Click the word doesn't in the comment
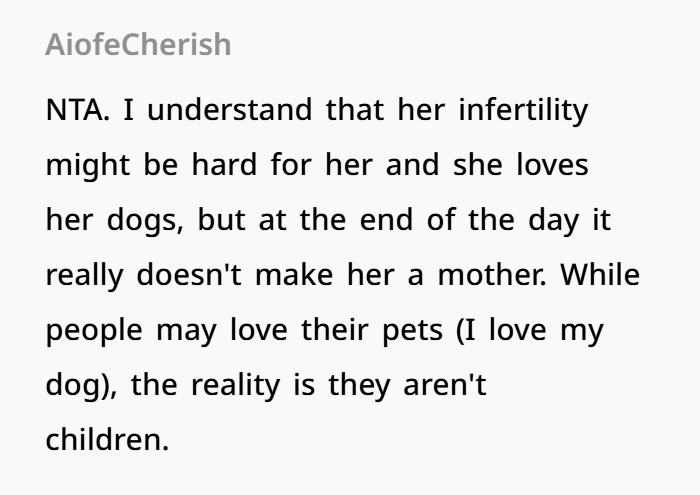The width and height of the screenshot is (700, 495). click(x=189, y=275)
